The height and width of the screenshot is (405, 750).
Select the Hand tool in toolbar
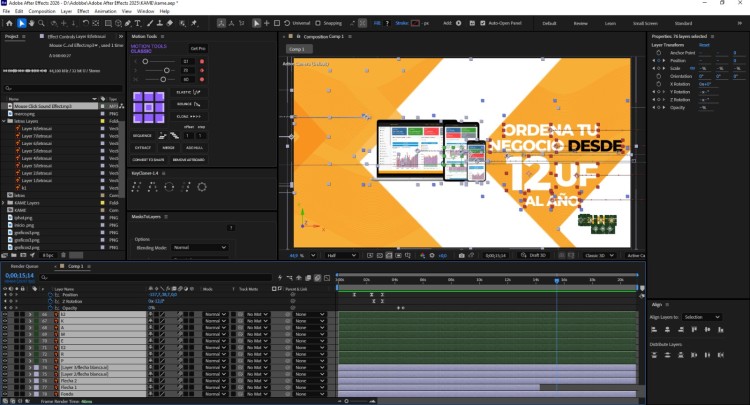pos(32,23)
